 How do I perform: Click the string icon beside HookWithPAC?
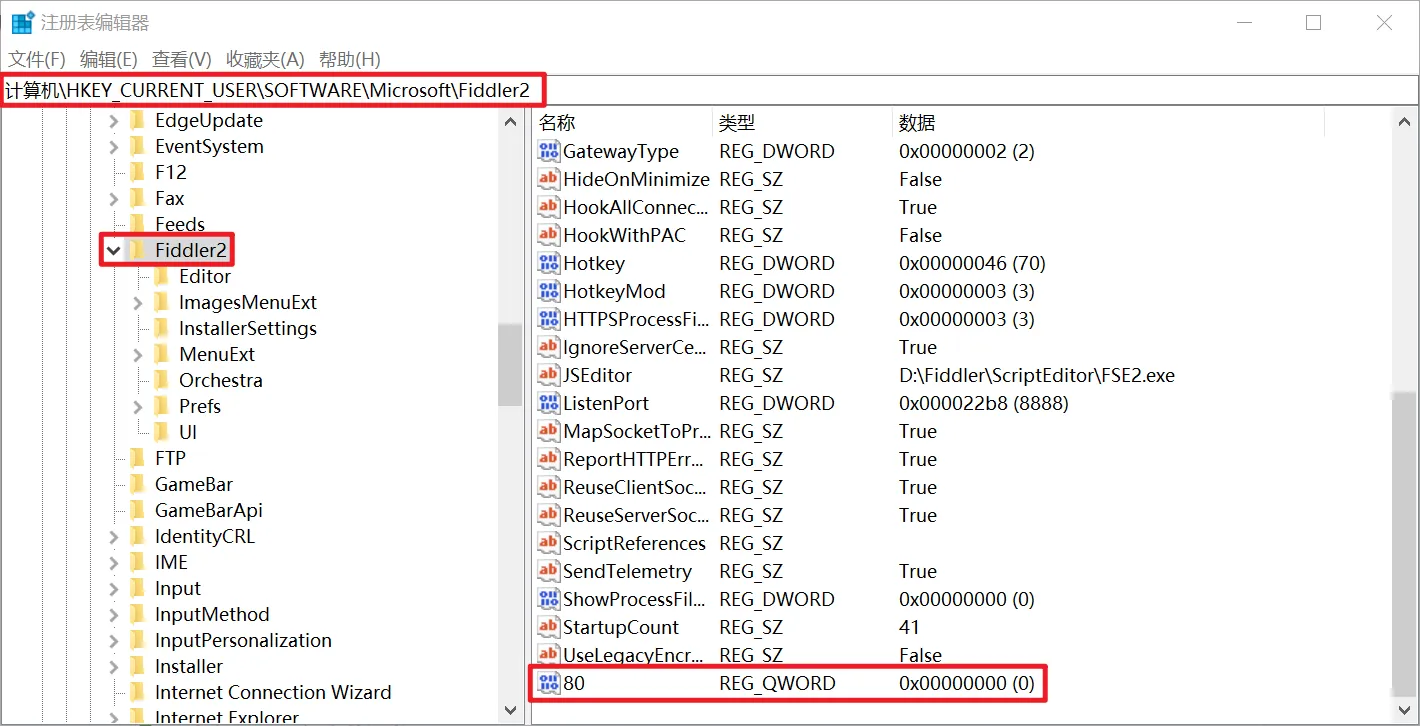(x=548, y=235)
